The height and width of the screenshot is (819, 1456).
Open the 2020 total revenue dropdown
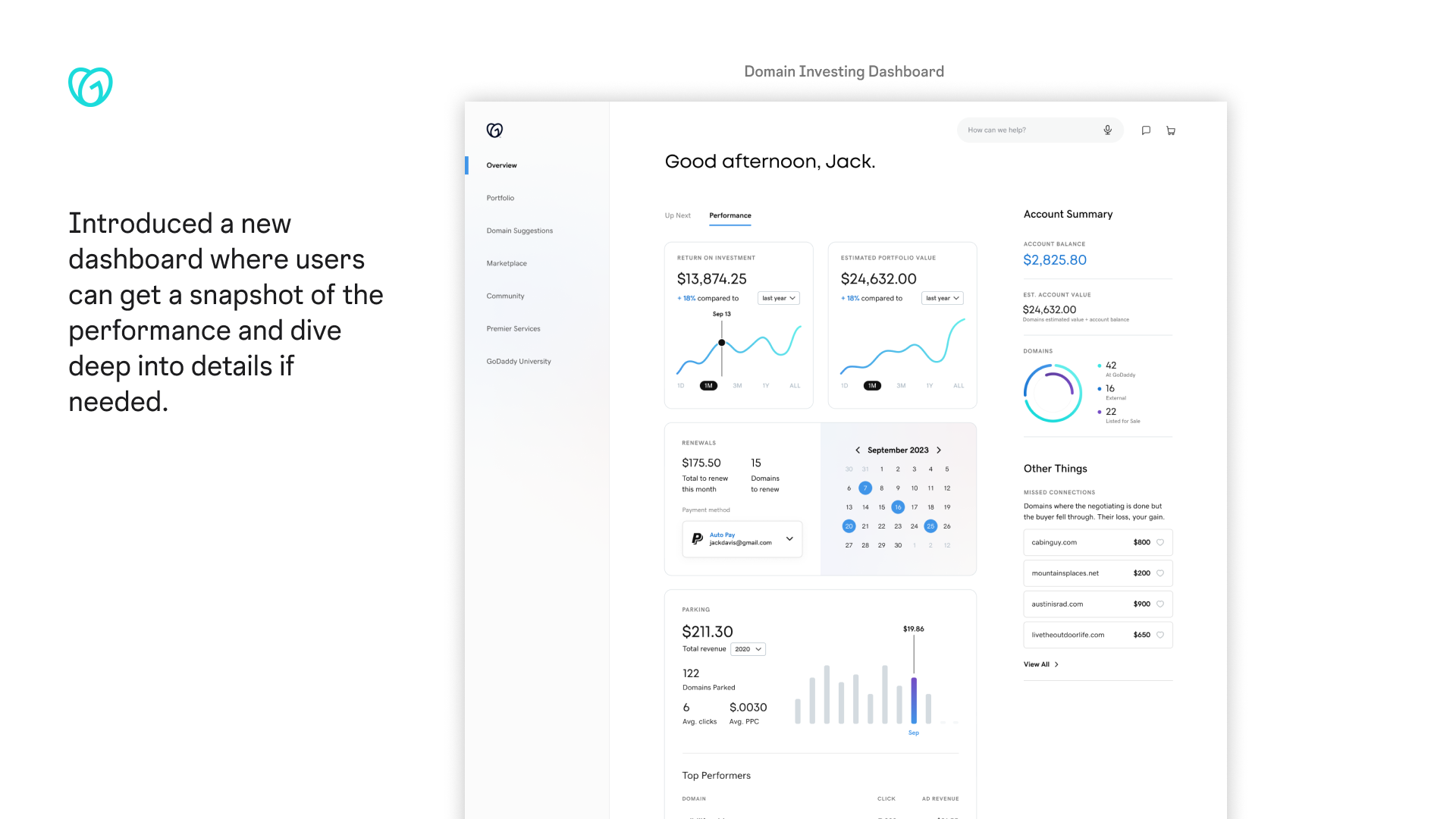click(748, 649)
